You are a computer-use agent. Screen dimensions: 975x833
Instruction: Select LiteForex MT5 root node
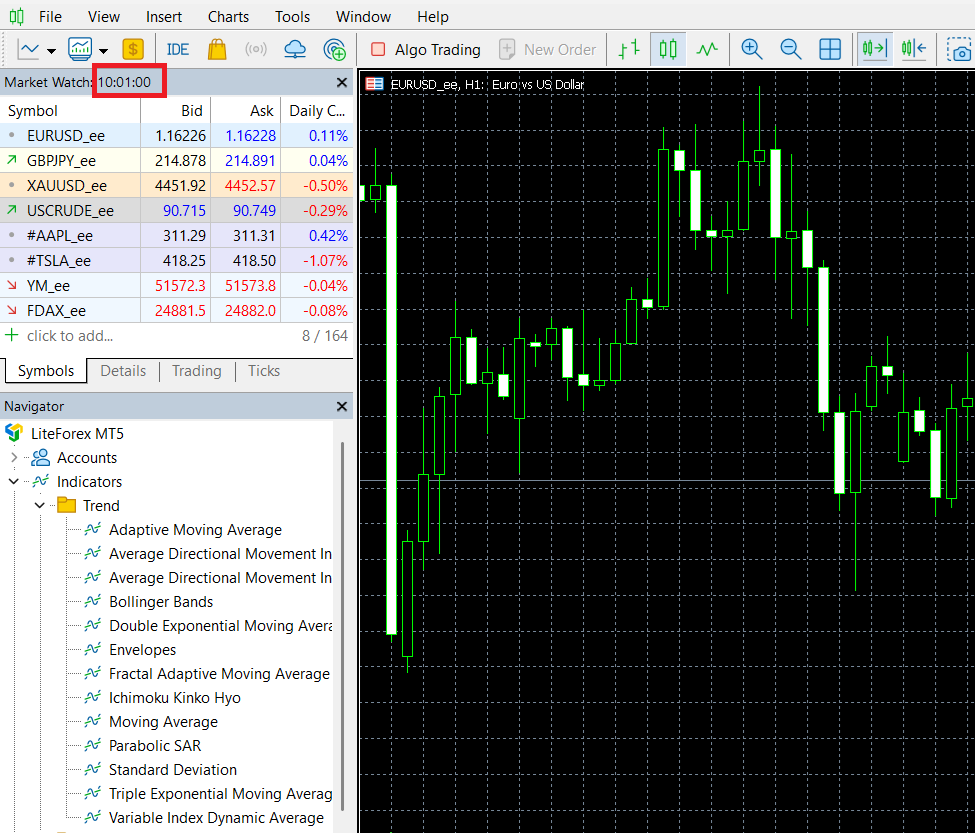pyautogui.click(x=77, y=433)
